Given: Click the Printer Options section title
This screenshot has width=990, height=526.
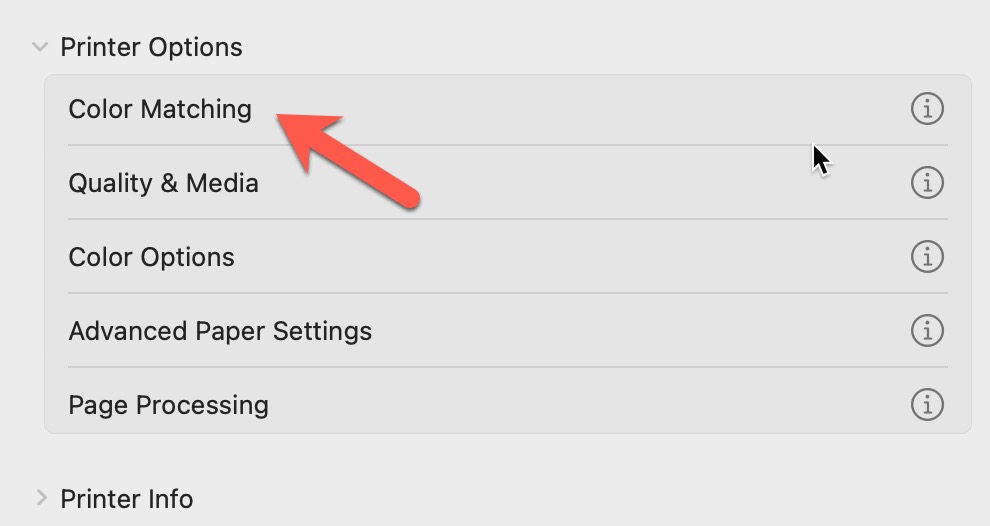Looking at the screenshot, I should pyautogui.click(x=151, y=47).
